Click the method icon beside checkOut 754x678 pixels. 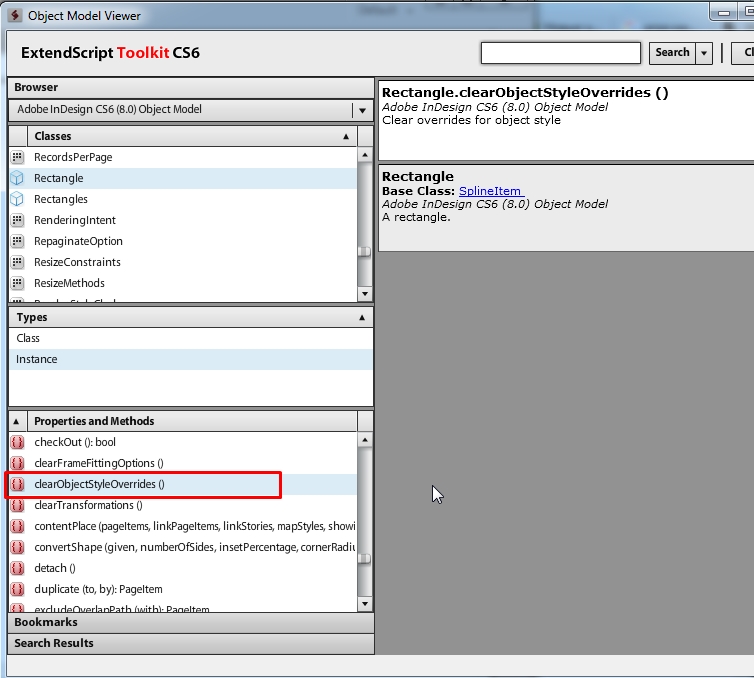[17, 442]
